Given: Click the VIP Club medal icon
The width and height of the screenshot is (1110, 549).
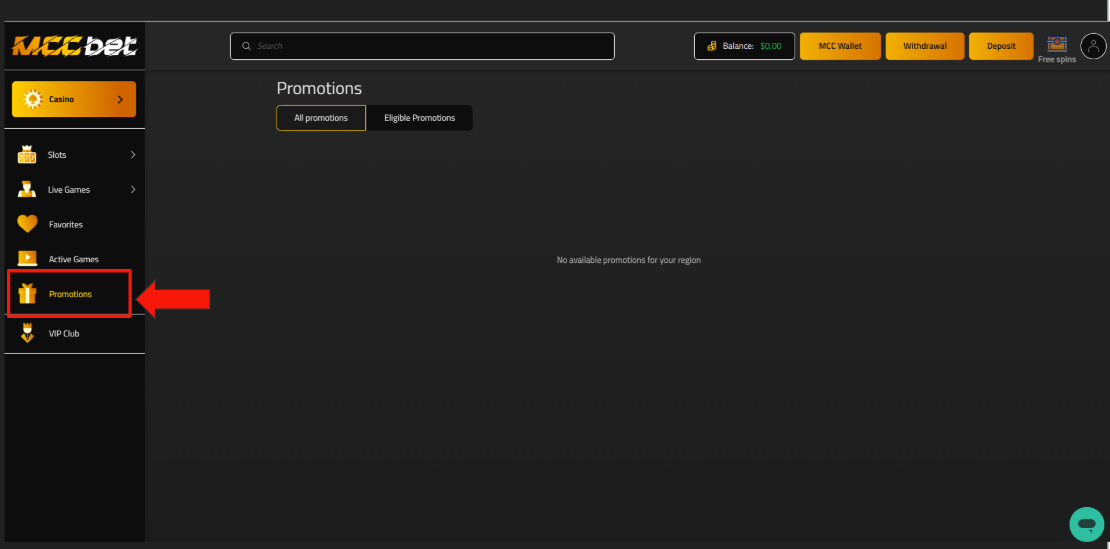Looking at the screenshot, I should (x=27, y=333).
